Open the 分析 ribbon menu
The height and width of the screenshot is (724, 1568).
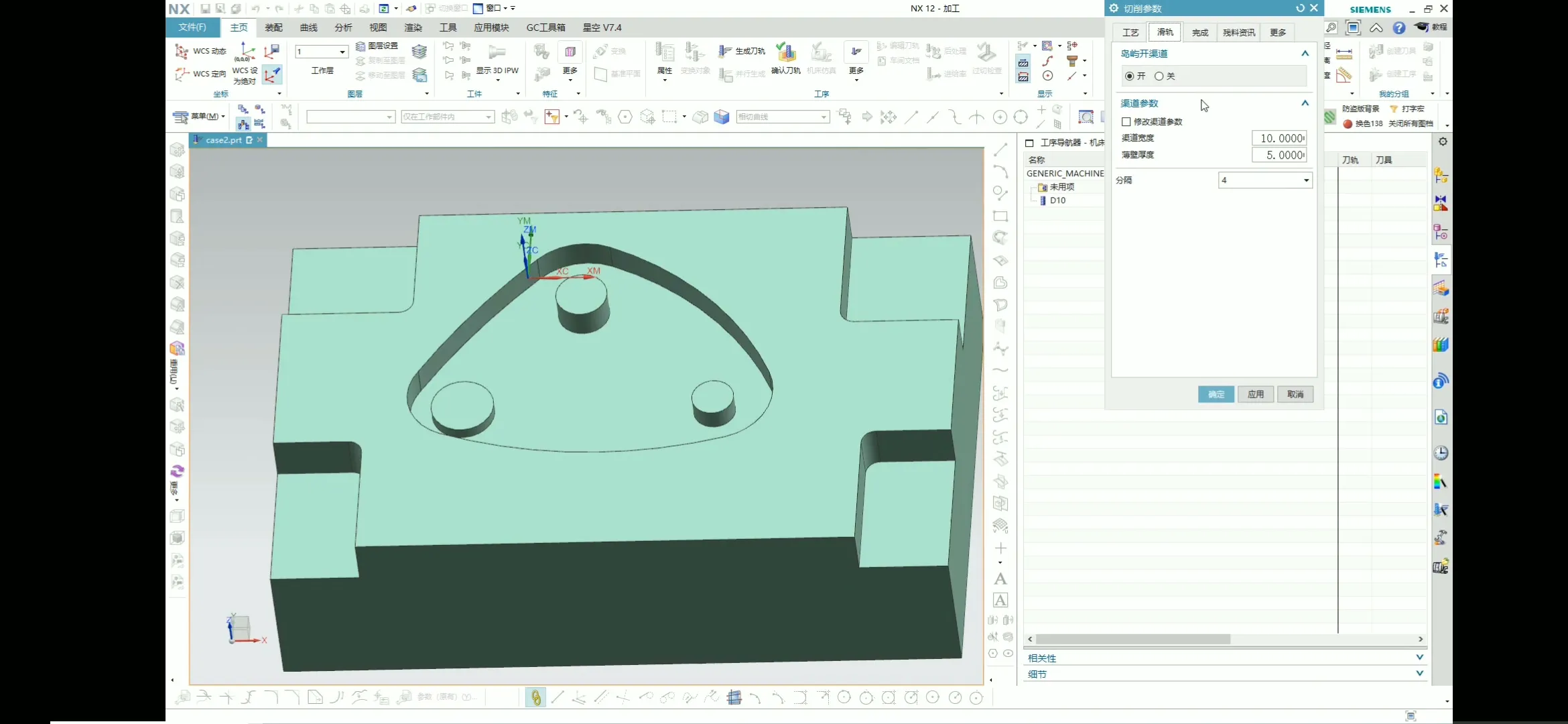[x=343, y=27]
